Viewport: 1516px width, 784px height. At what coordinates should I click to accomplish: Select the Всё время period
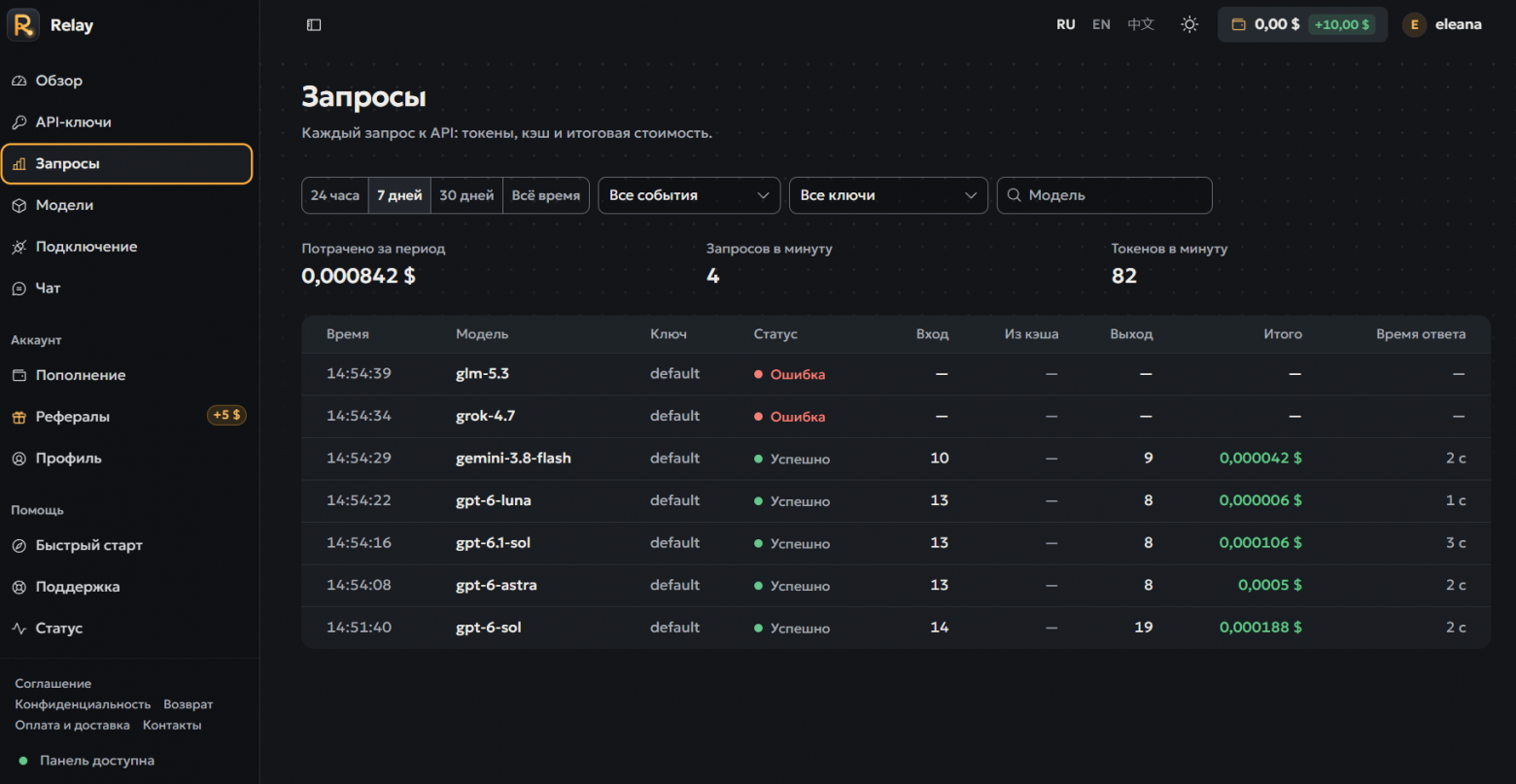click(546, 195)
